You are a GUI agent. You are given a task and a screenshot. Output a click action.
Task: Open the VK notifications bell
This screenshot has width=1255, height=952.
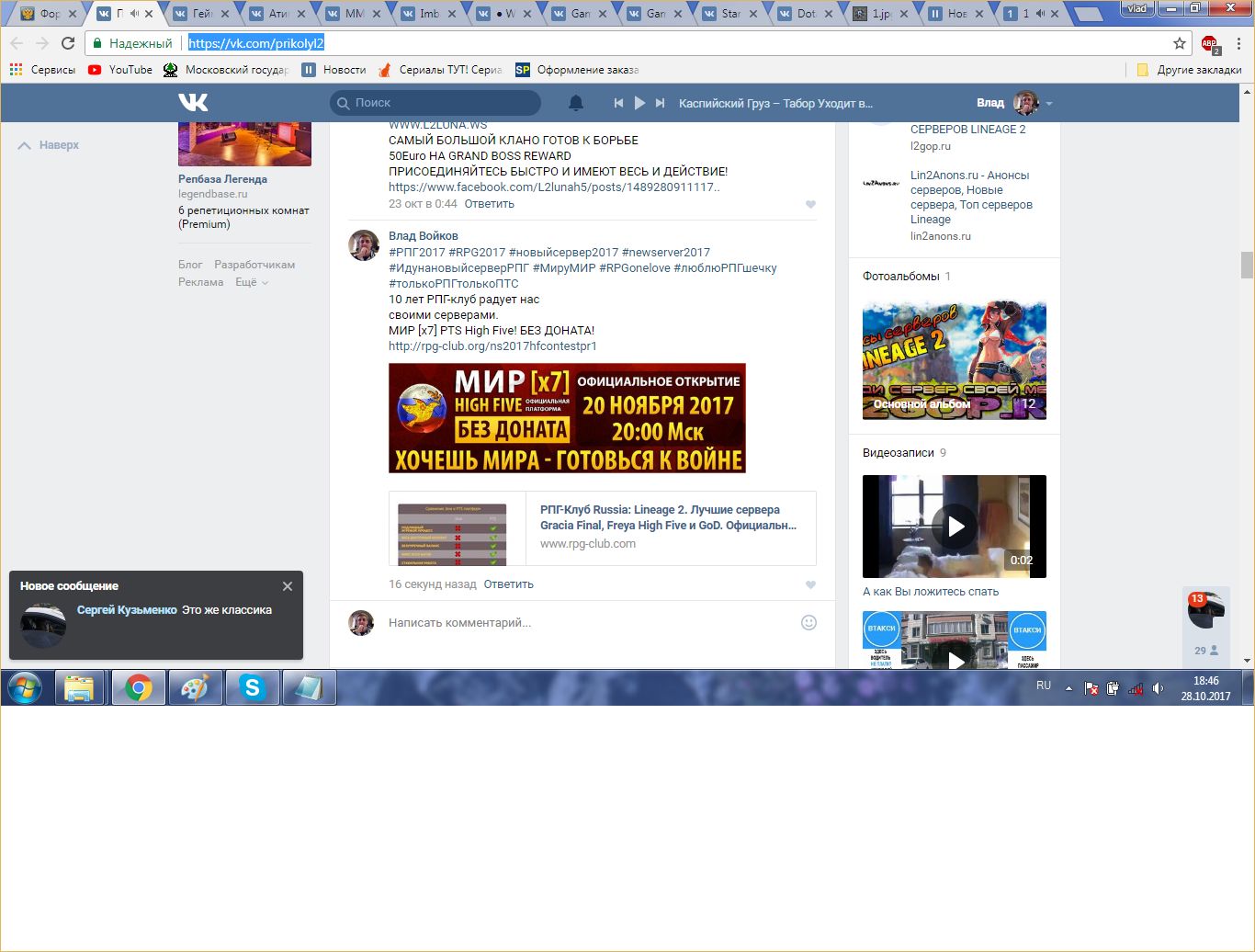[576, 103]
